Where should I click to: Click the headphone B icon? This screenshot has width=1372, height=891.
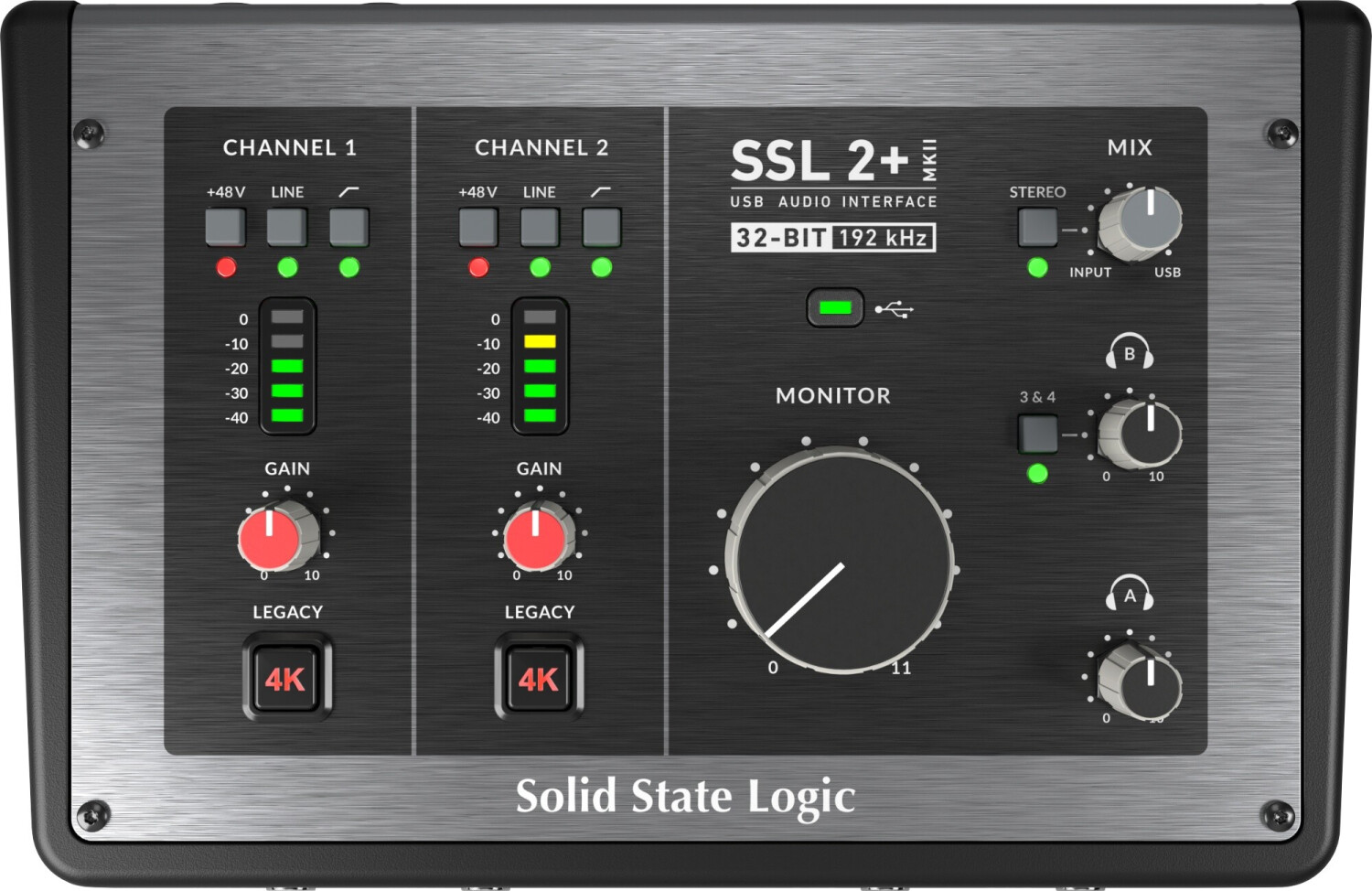click(1130, 353)
